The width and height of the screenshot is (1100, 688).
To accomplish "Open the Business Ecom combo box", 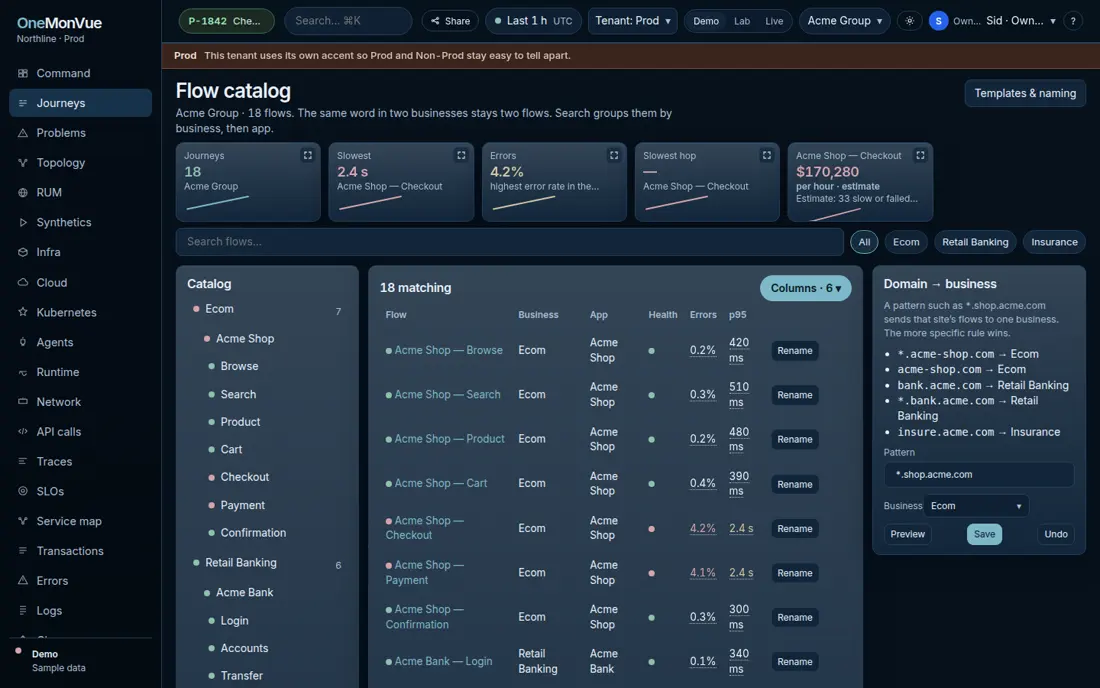I will click(x=976, y=506).
